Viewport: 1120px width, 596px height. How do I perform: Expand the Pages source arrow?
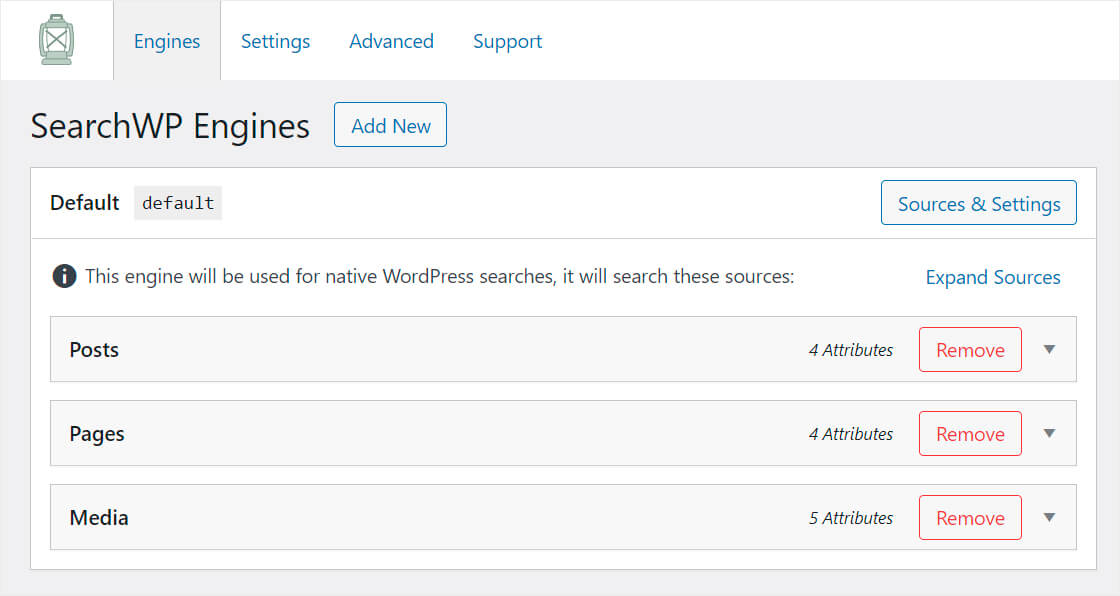point(1049,433)
